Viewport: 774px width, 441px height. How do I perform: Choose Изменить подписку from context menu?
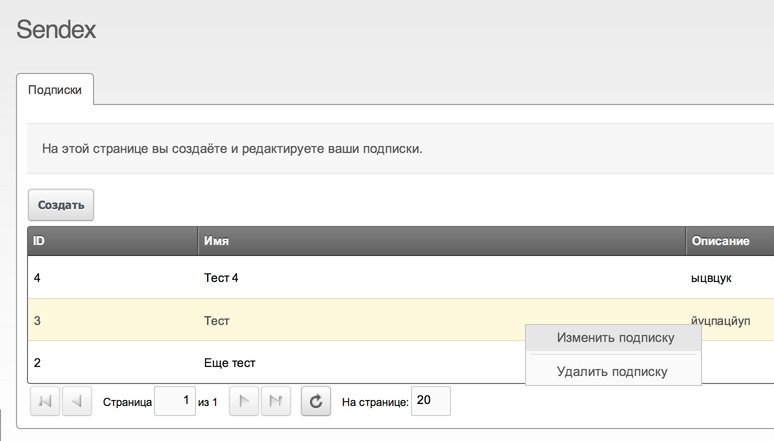(614, 338)
